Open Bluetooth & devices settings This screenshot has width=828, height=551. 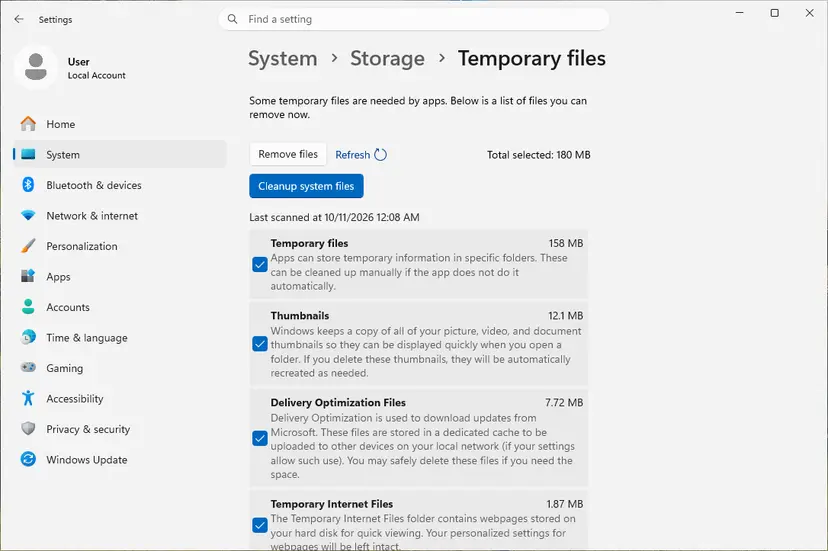120,185
